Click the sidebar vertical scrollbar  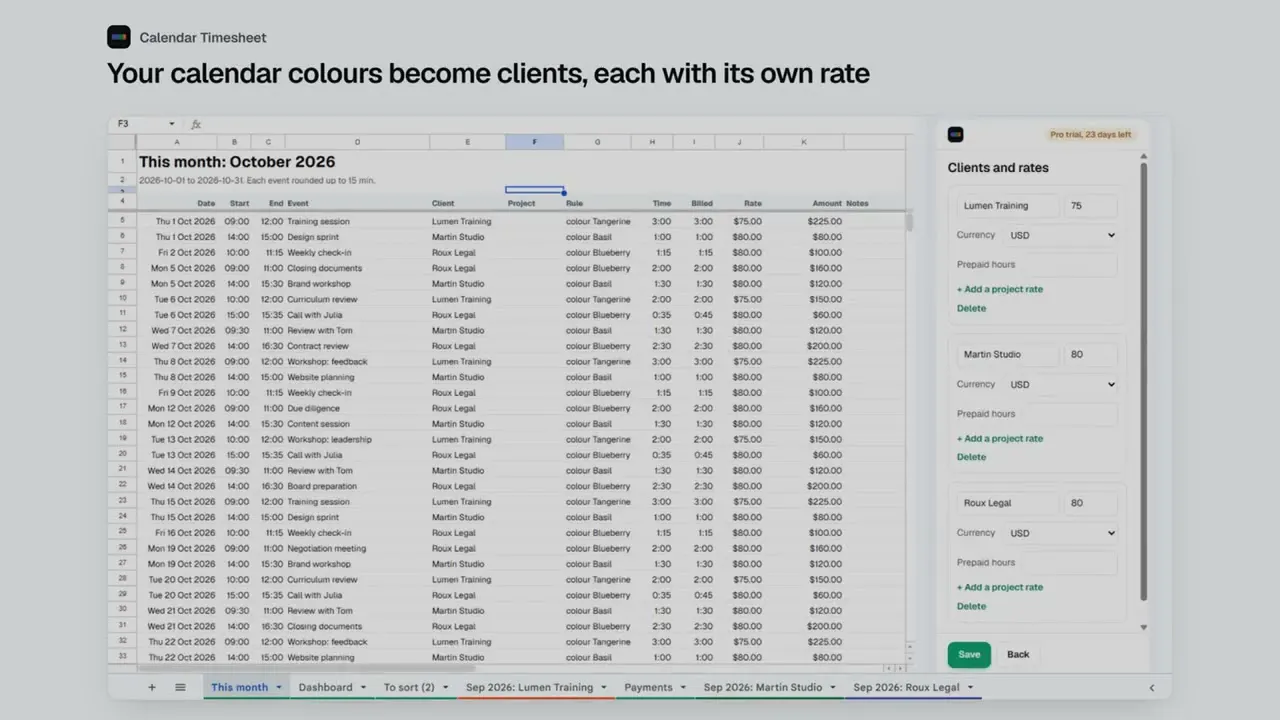tap(1144, 380)
